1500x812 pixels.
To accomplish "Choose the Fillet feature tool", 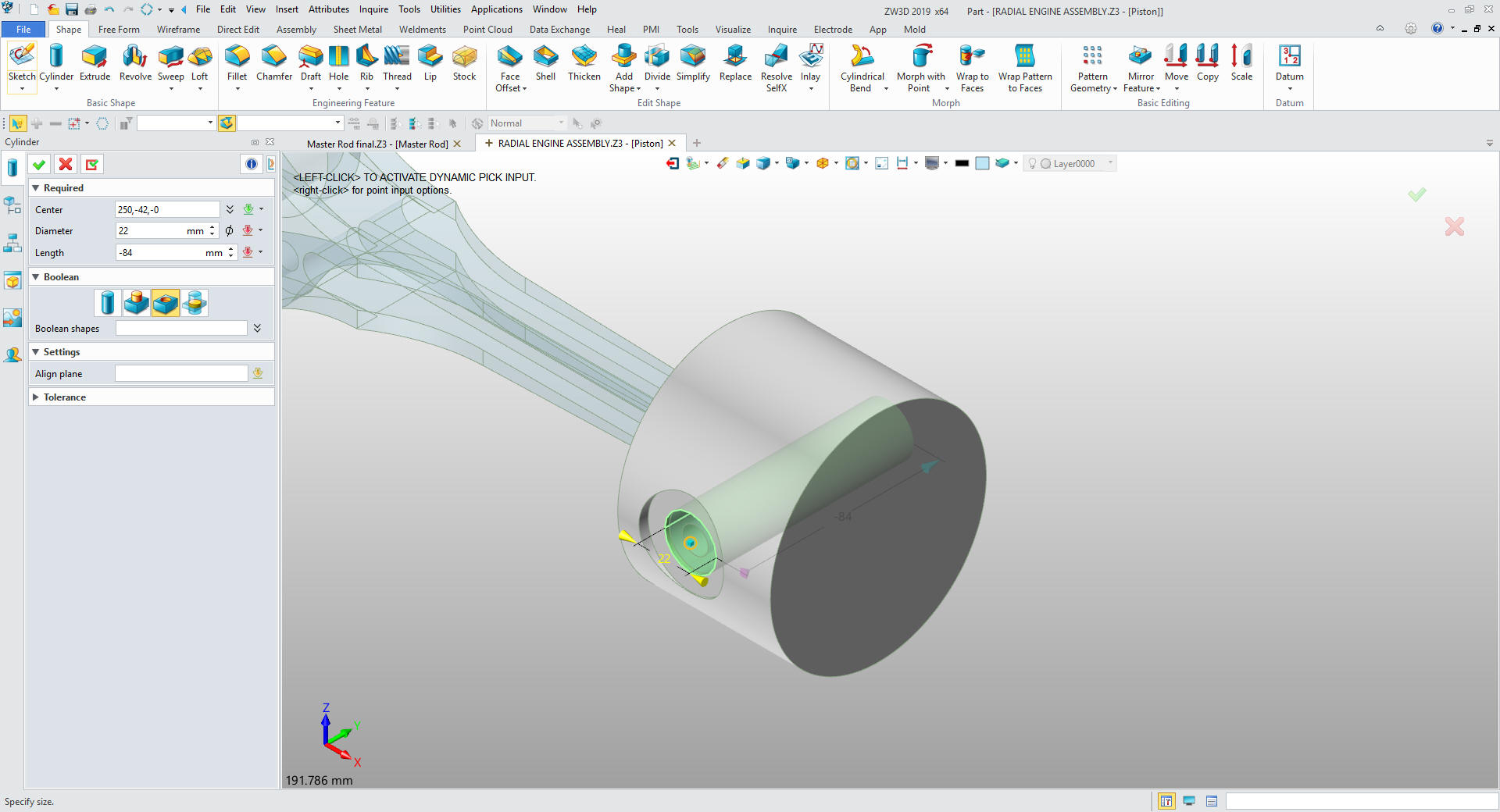I will 237,63.
